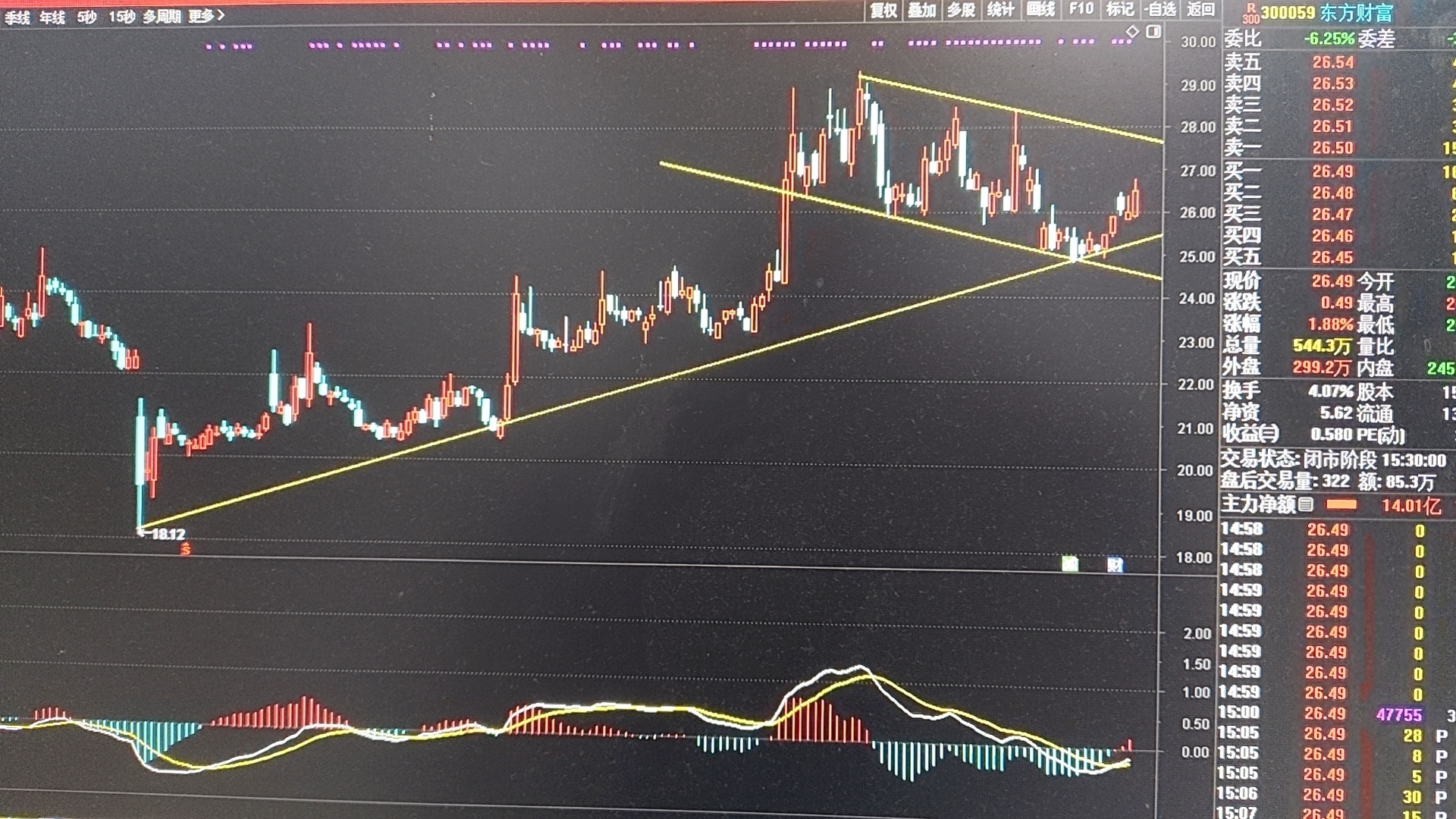This screenshot has height=819, width=1456.
Task: Select the 15秒 period tab
Action: [121, 16]
